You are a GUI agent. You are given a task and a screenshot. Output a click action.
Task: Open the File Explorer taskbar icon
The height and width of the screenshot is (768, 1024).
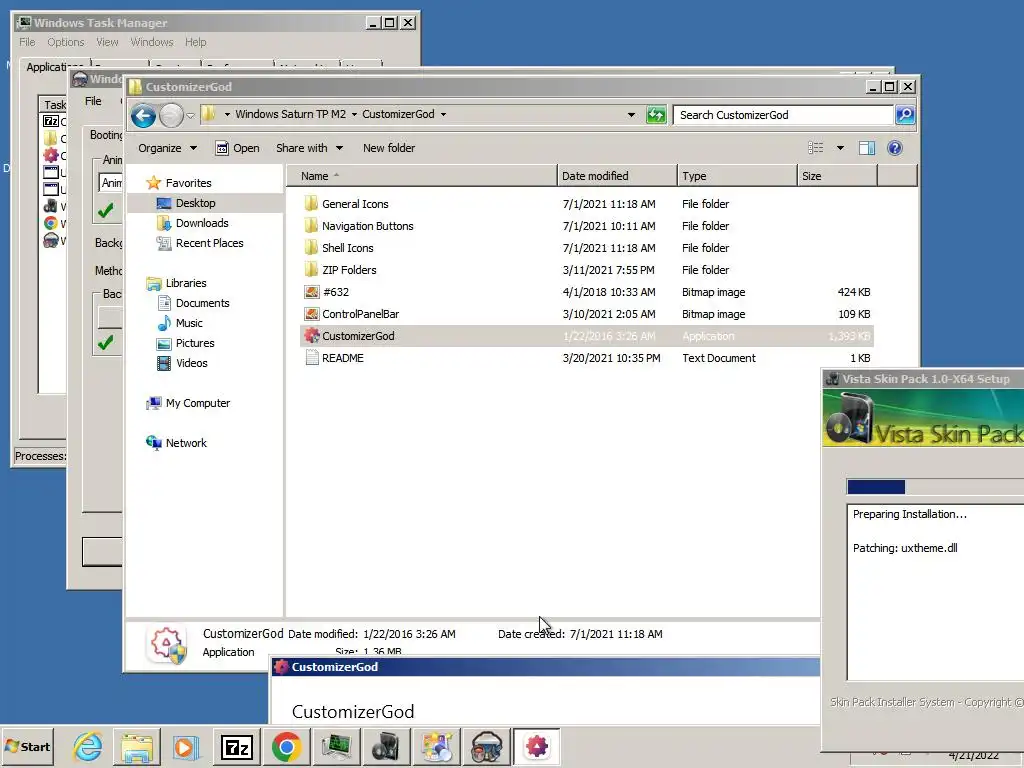coord(137,746)
